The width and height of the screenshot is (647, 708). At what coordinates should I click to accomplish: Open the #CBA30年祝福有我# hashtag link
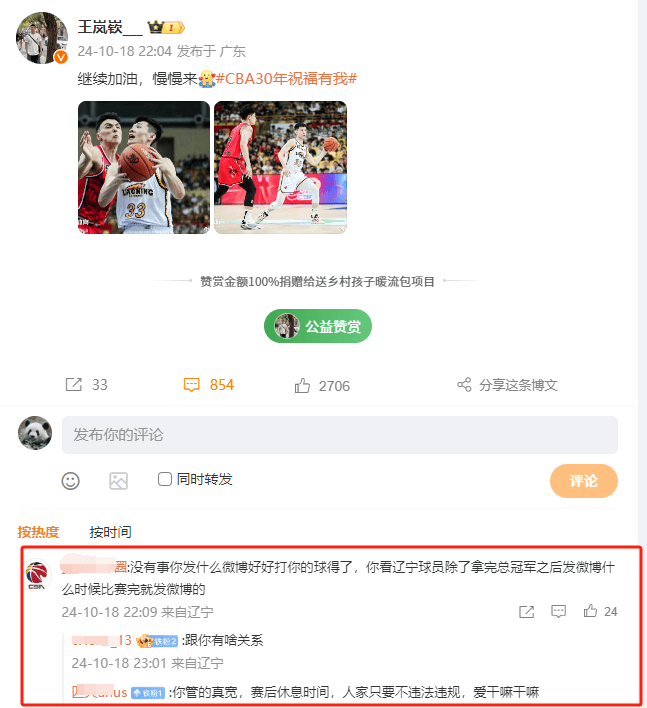tap(286, 79)
